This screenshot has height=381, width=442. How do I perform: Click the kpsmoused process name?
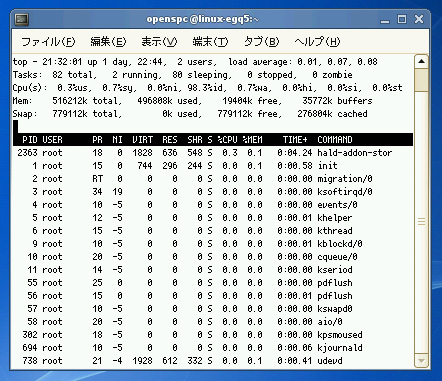340,335
